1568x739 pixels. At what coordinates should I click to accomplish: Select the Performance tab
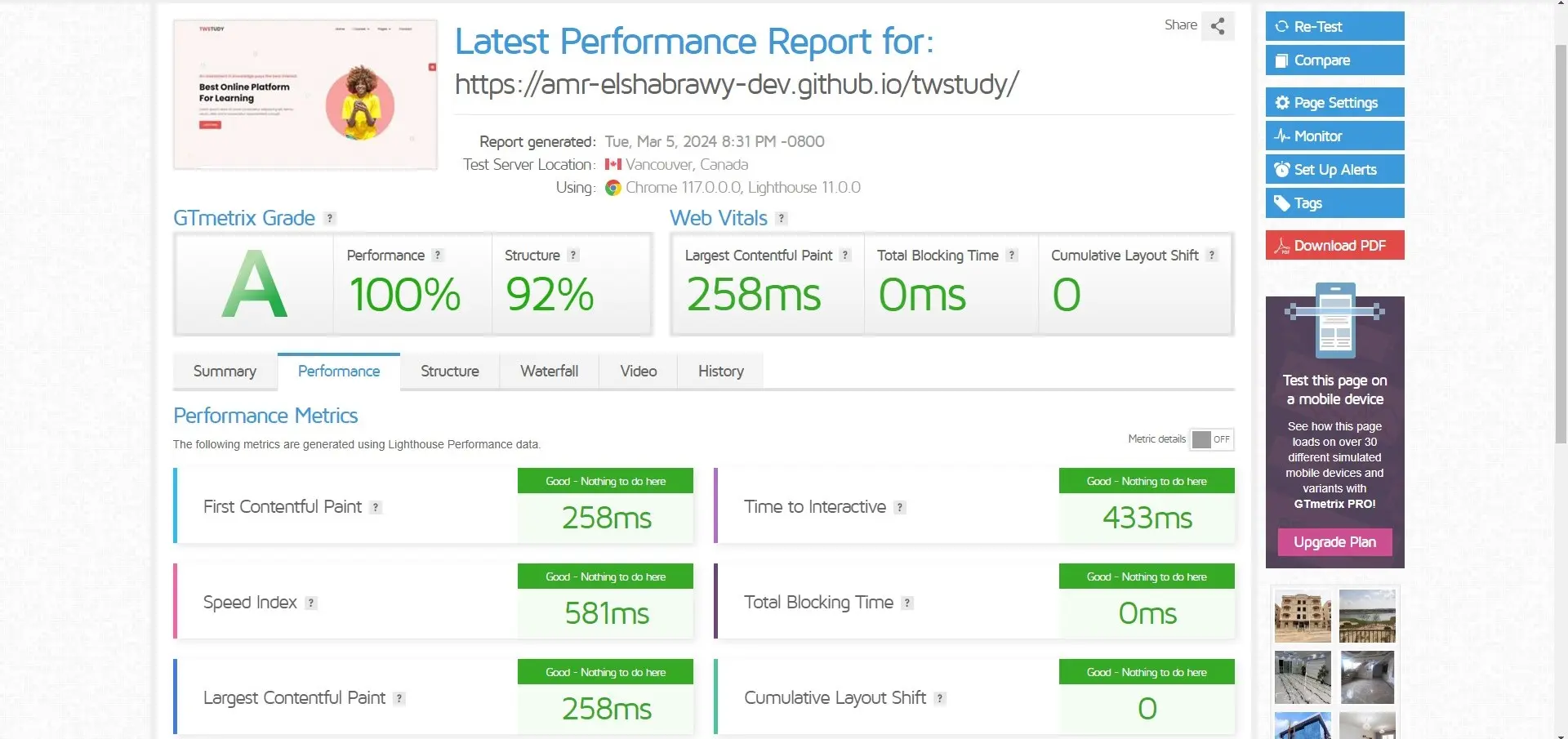[x=339, y=372]
